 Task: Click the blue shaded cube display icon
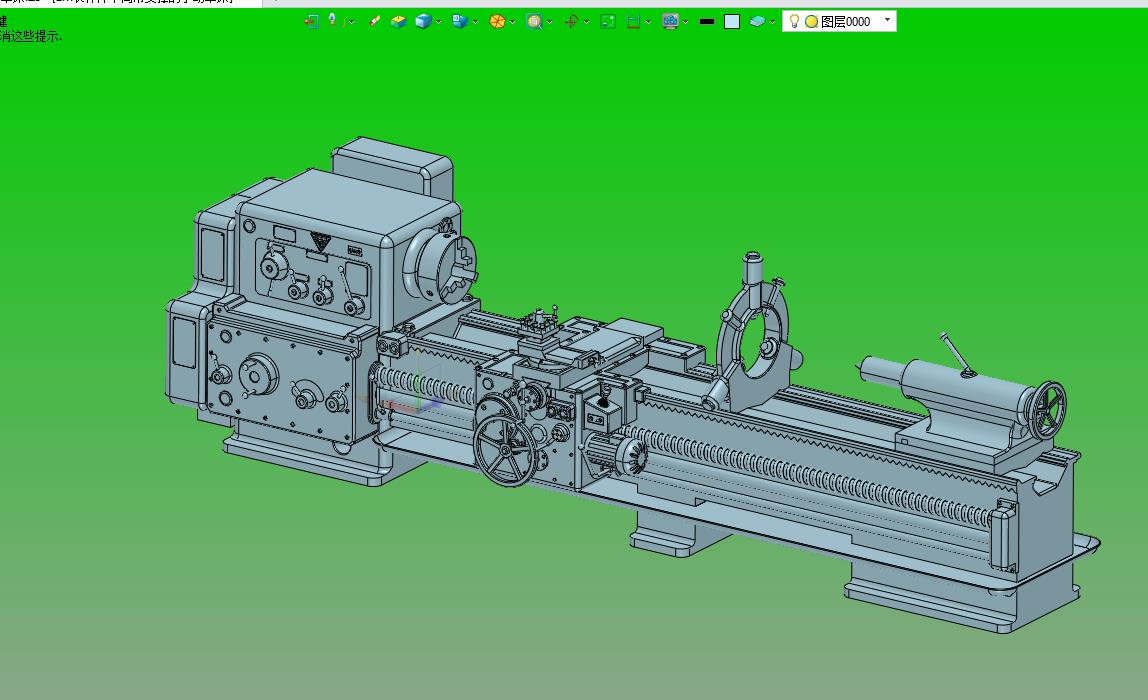pos(423,21)
